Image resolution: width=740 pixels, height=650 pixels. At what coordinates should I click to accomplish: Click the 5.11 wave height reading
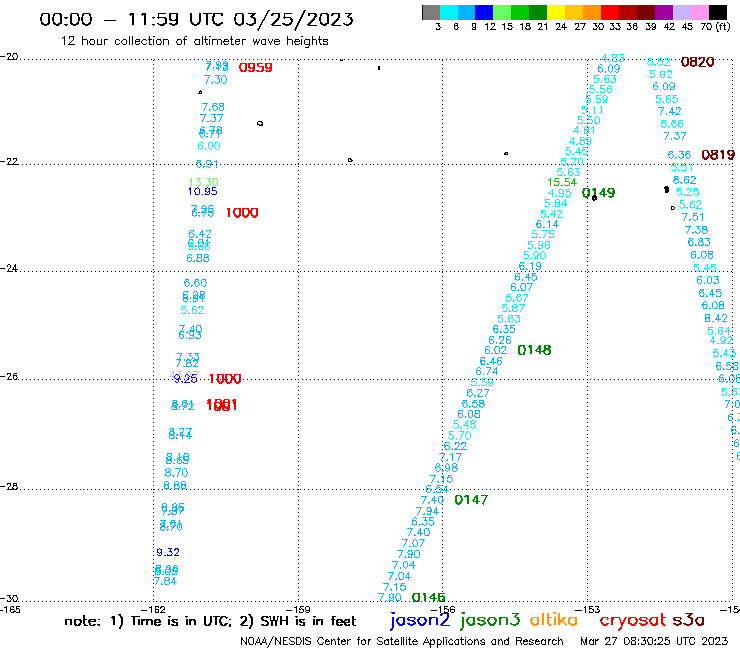pos(592,110)
